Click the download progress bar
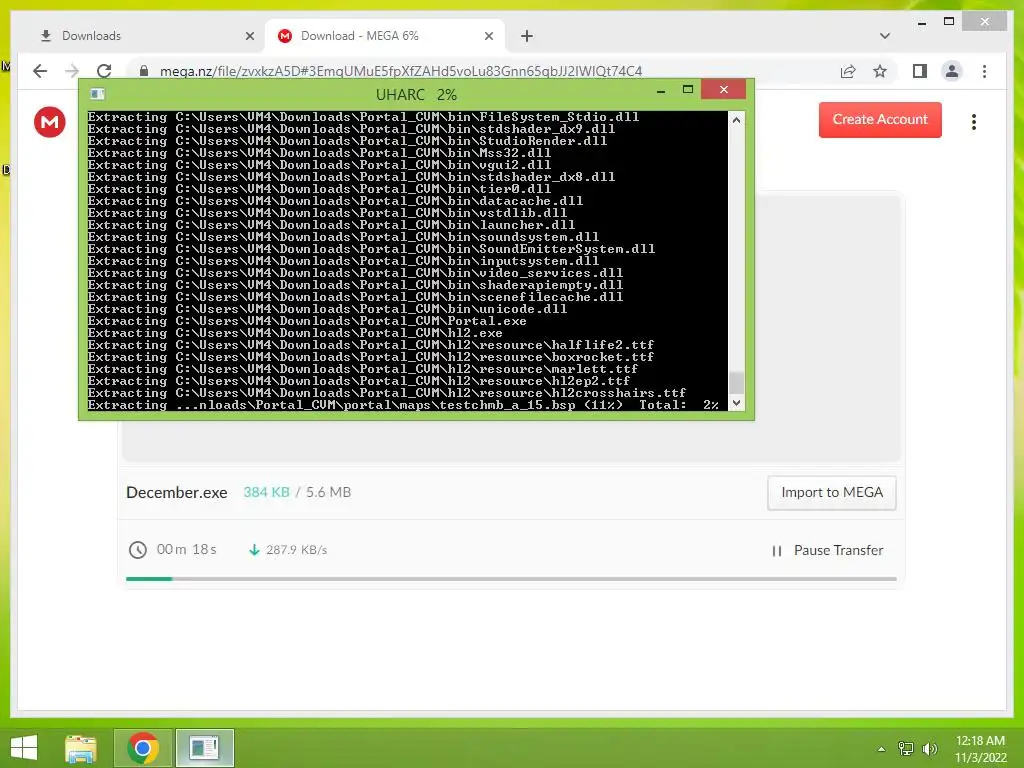Image resolution: width=1024 pixels, height=768 pixels. click(x=511, y=579)
